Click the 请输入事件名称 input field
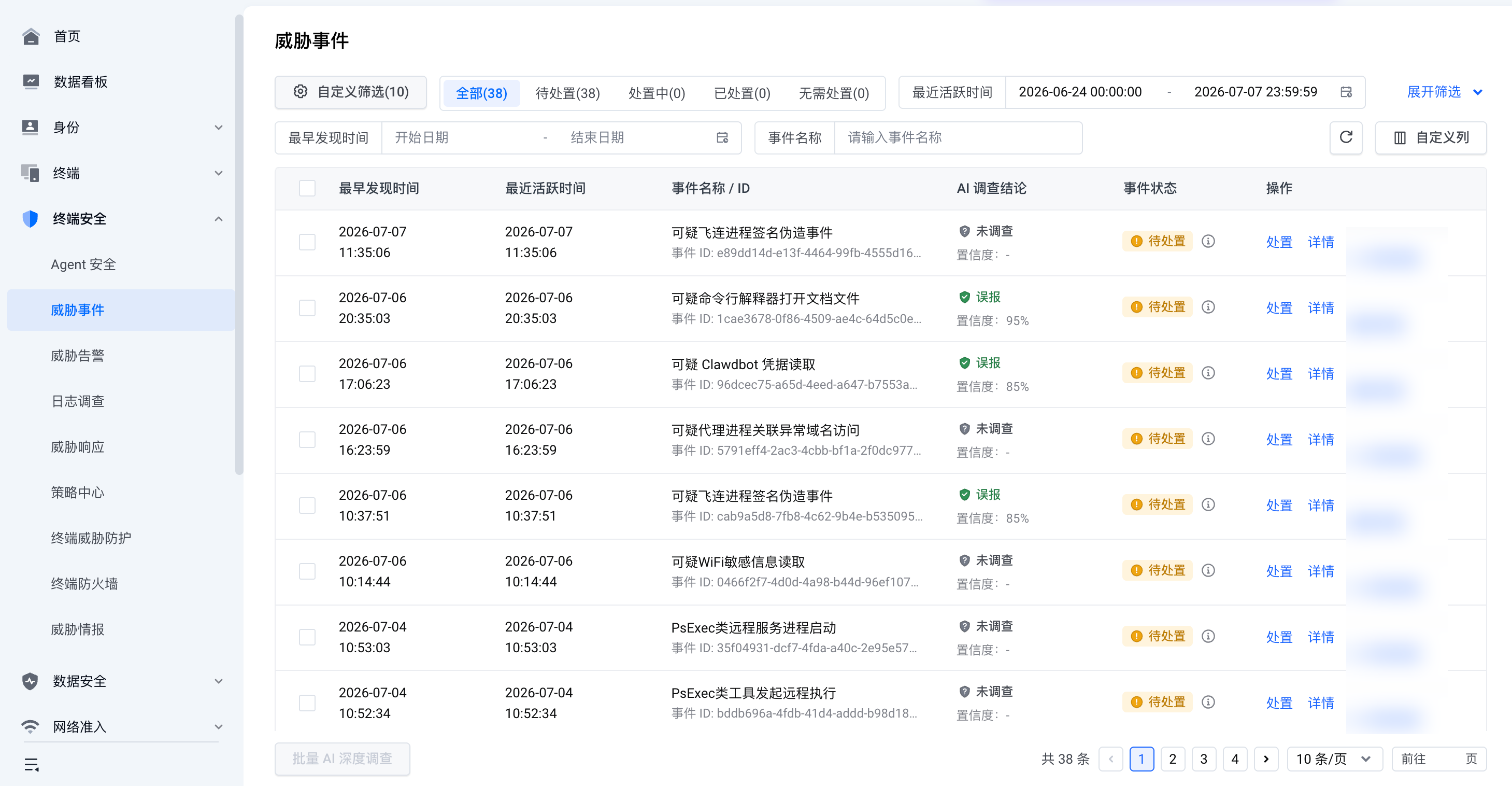This screenshot has height=786, width=1512. (x=958, y=137)
